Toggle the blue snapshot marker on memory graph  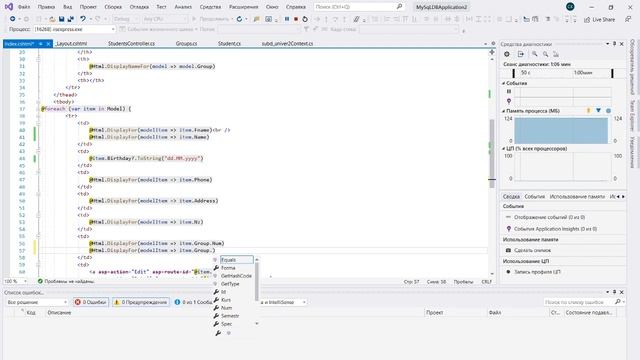(609, 111)
